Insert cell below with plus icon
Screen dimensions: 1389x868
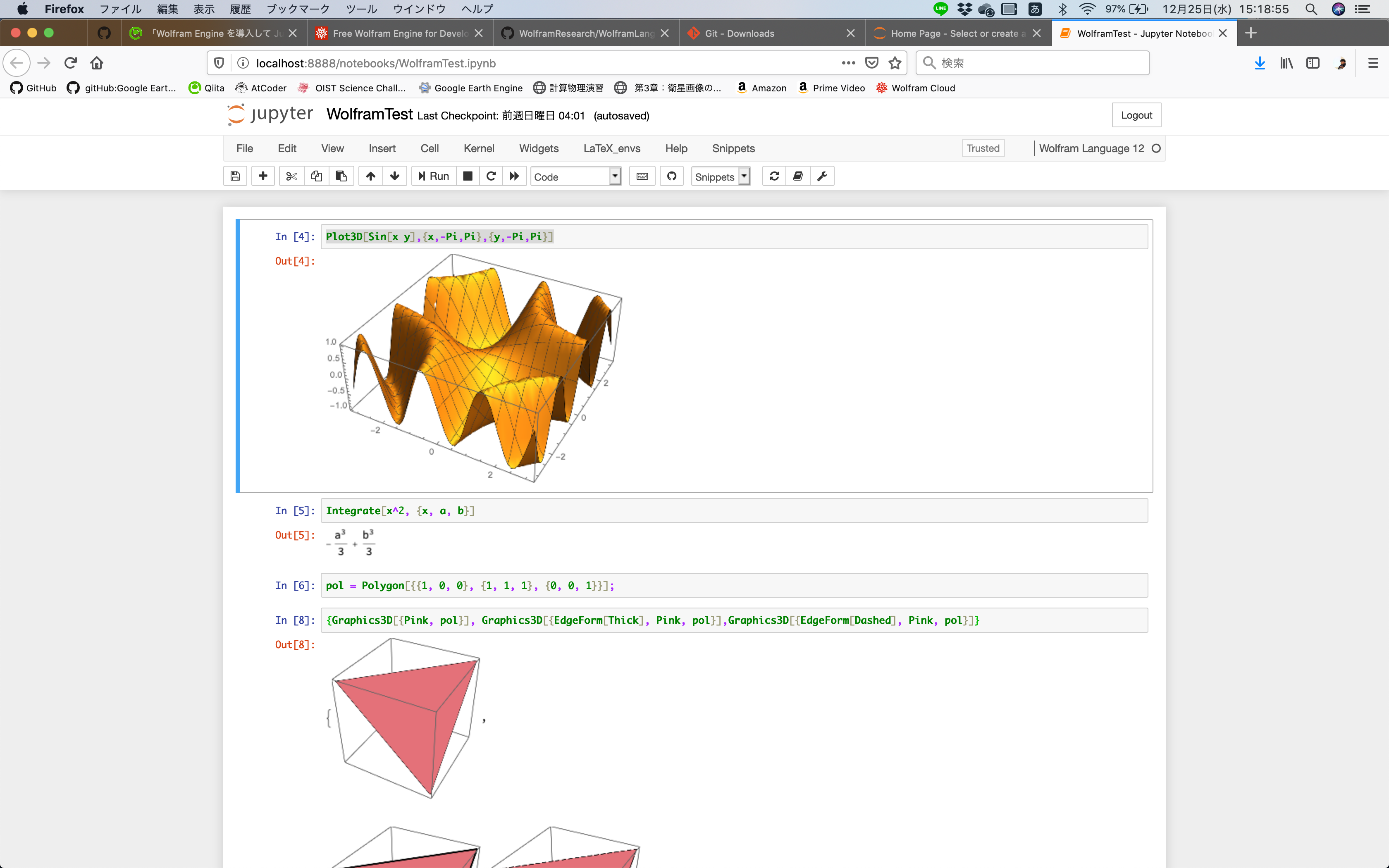[263, 176]
